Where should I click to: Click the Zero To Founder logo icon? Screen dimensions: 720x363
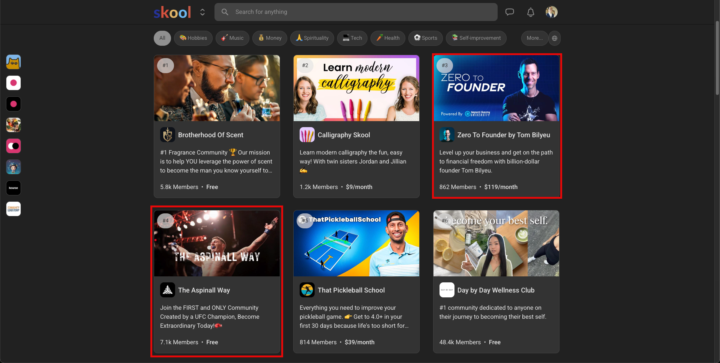[x=446, y=135]
